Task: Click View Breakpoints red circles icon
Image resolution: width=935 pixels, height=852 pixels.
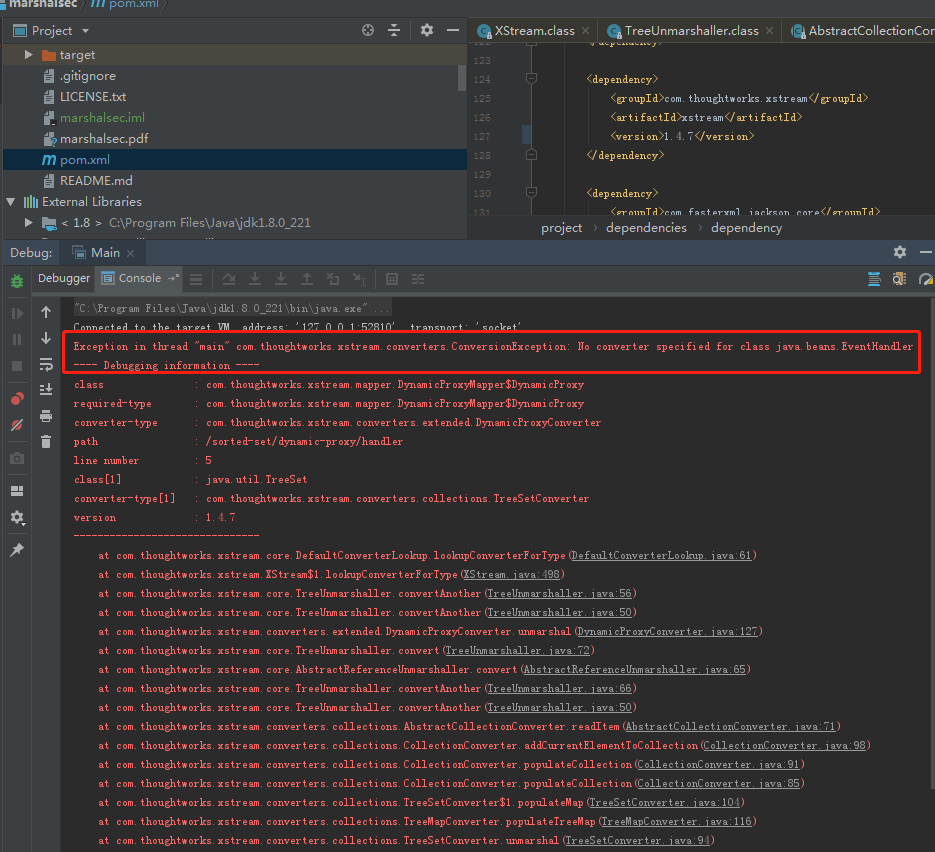Action: pyautogui.click(x=17, y=399)
